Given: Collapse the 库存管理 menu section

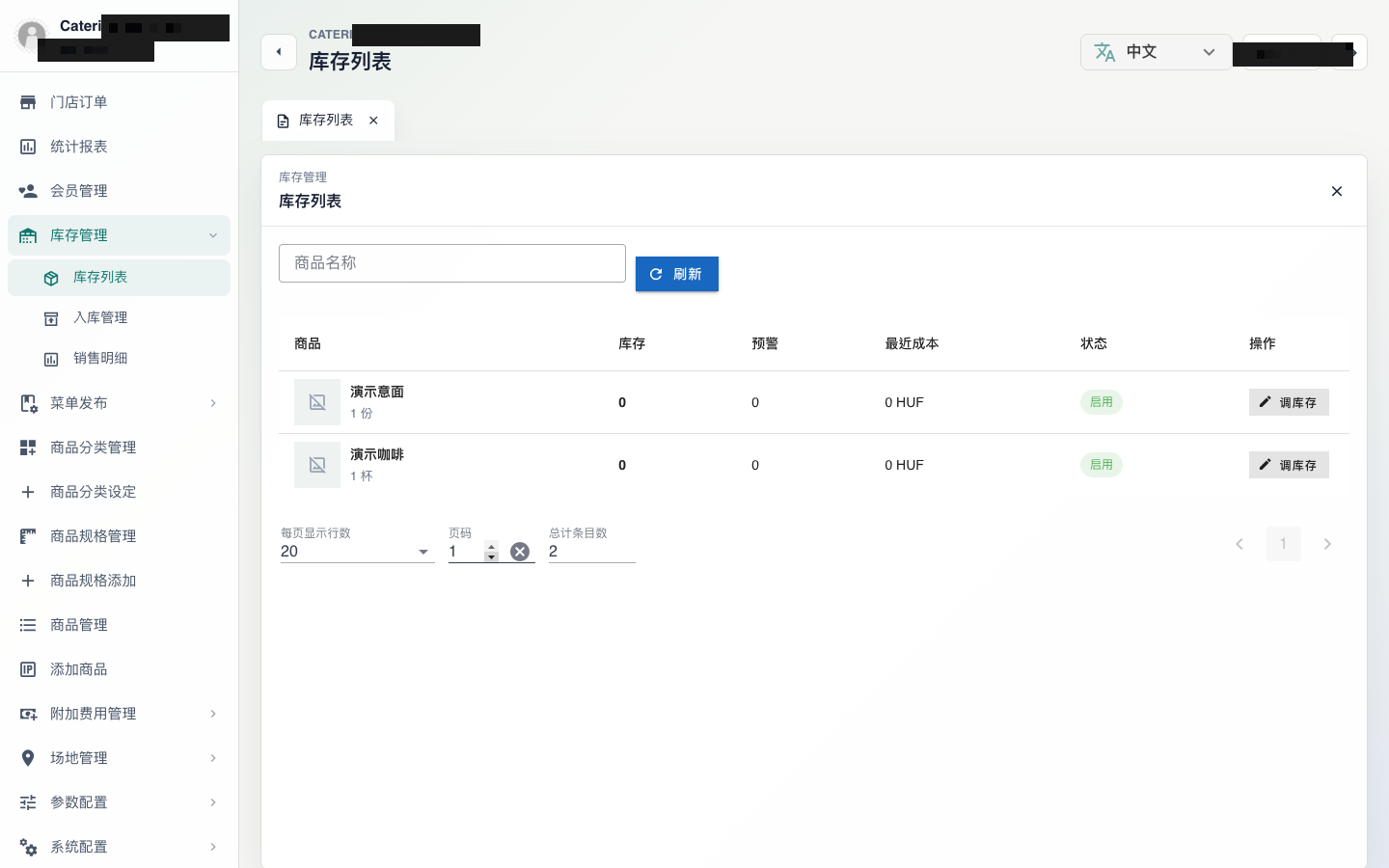Looking at the screenshot, I should [x=213, y=235].
